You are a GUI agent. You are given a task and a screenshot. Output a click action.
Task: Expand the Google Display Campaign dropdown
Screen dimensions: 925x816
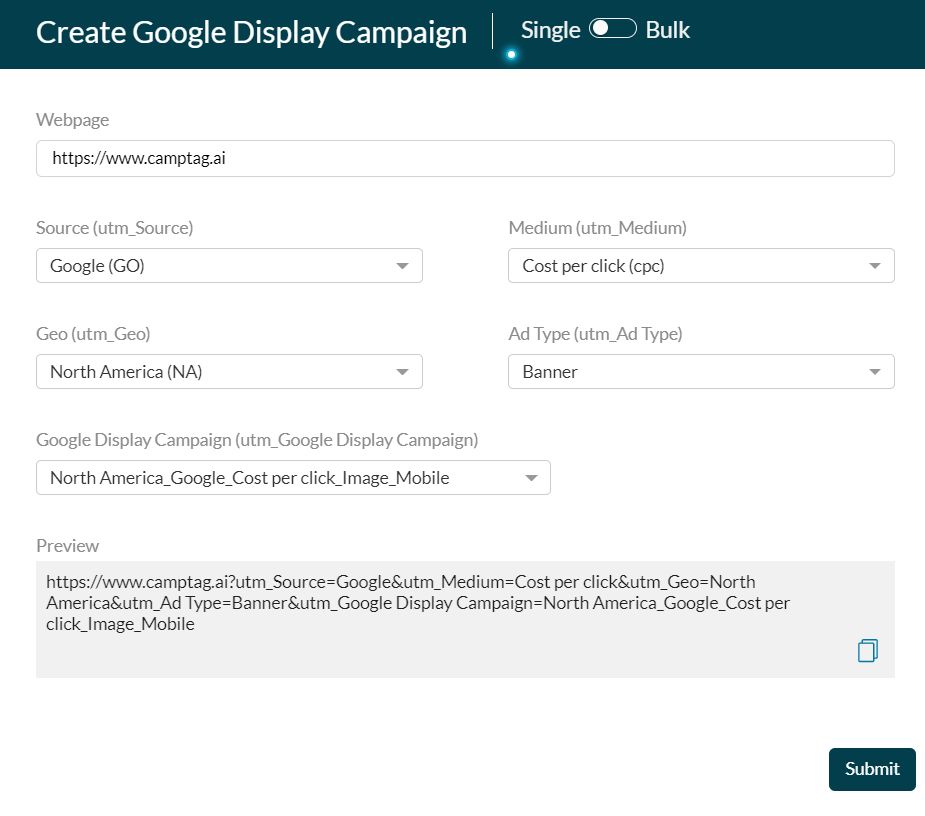coord(293,477)
